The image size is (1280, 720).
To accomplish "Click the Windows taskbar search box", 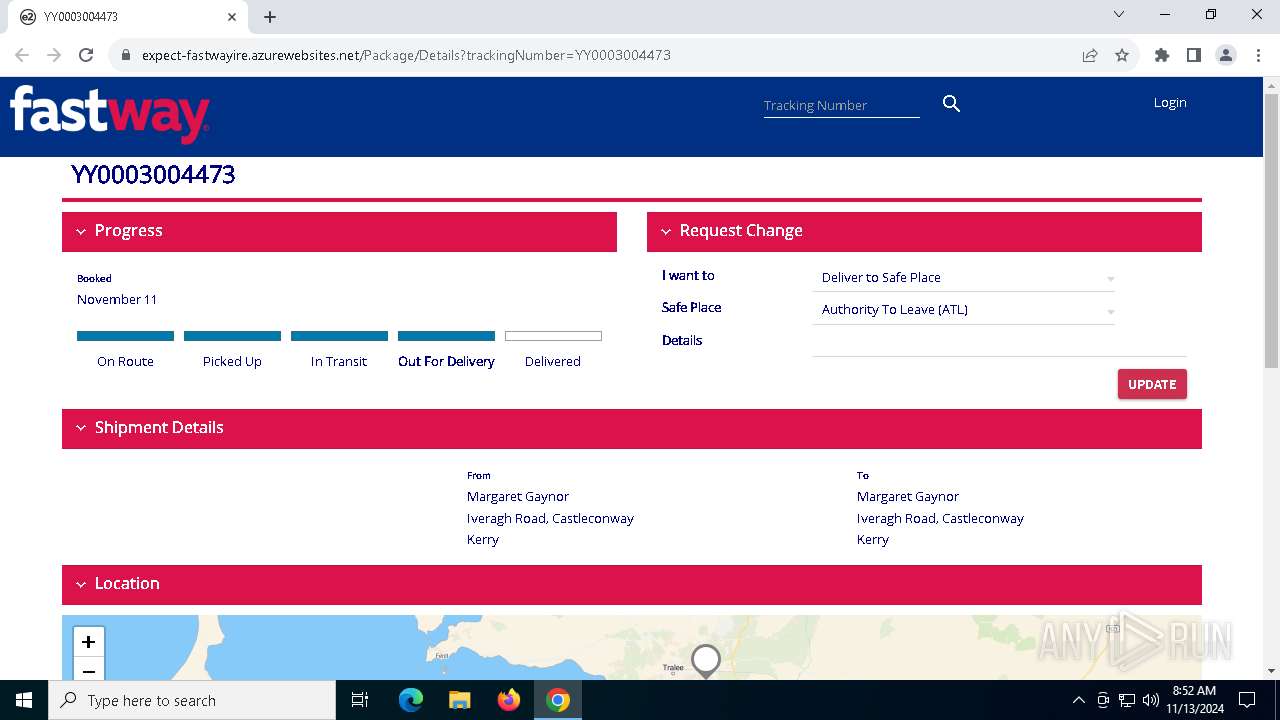I will [x=192, y=700].
